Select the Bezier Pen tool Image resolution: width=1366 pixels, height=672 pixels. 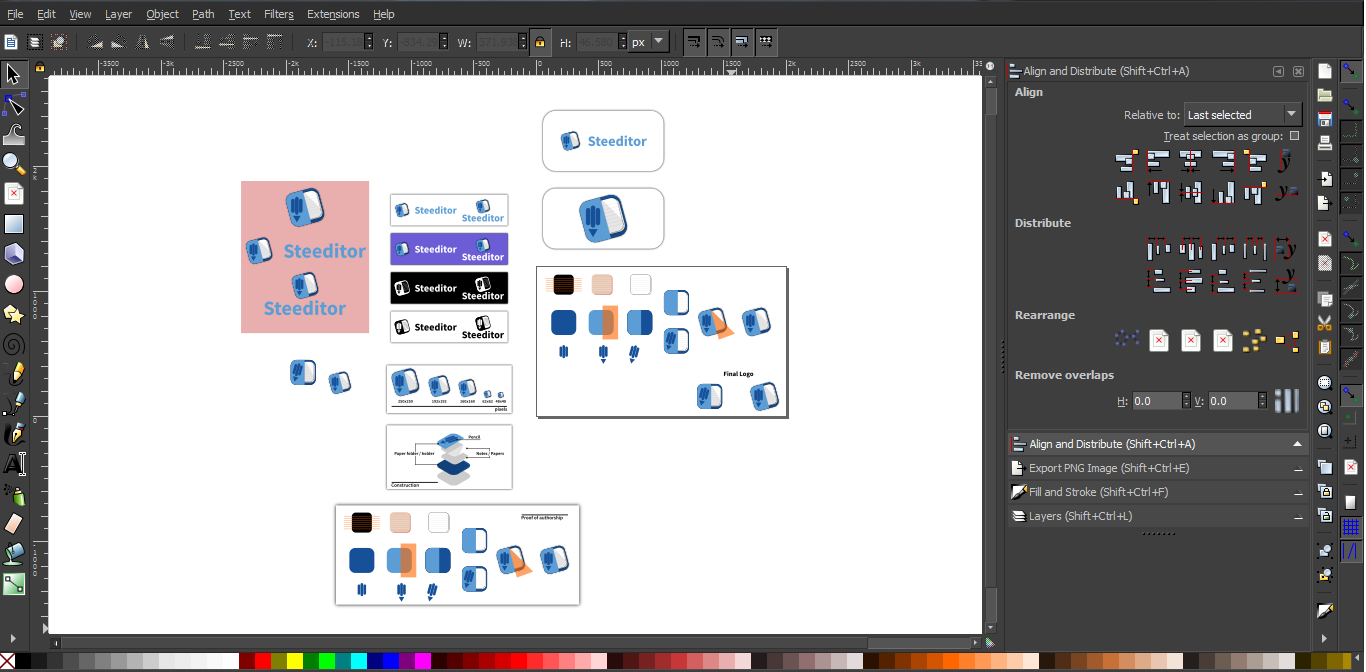[x=14, y=404]
